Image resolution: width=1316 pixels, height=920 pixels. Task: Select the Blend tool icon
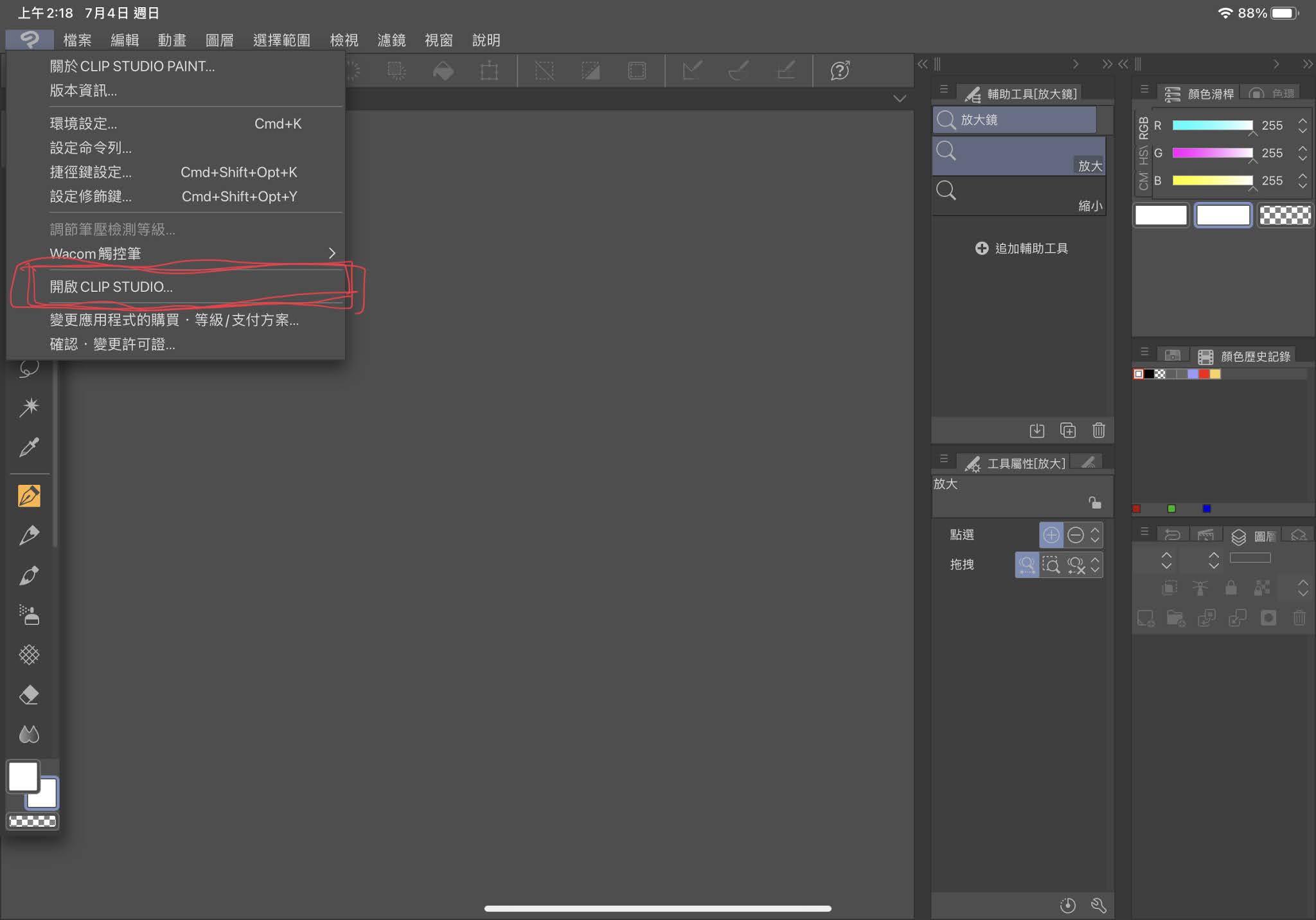point(29,734)
